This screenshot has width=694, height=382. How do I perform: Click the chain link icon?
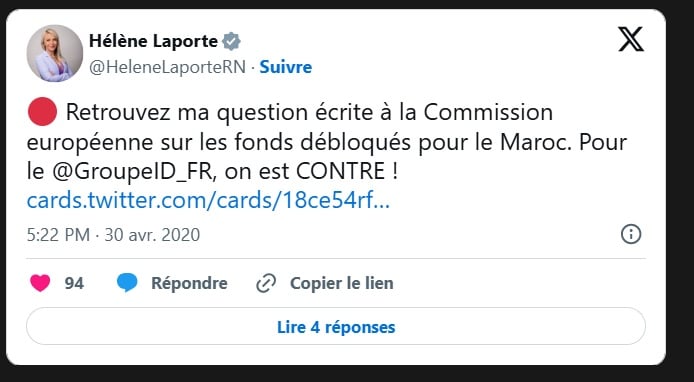coord(266,283)
